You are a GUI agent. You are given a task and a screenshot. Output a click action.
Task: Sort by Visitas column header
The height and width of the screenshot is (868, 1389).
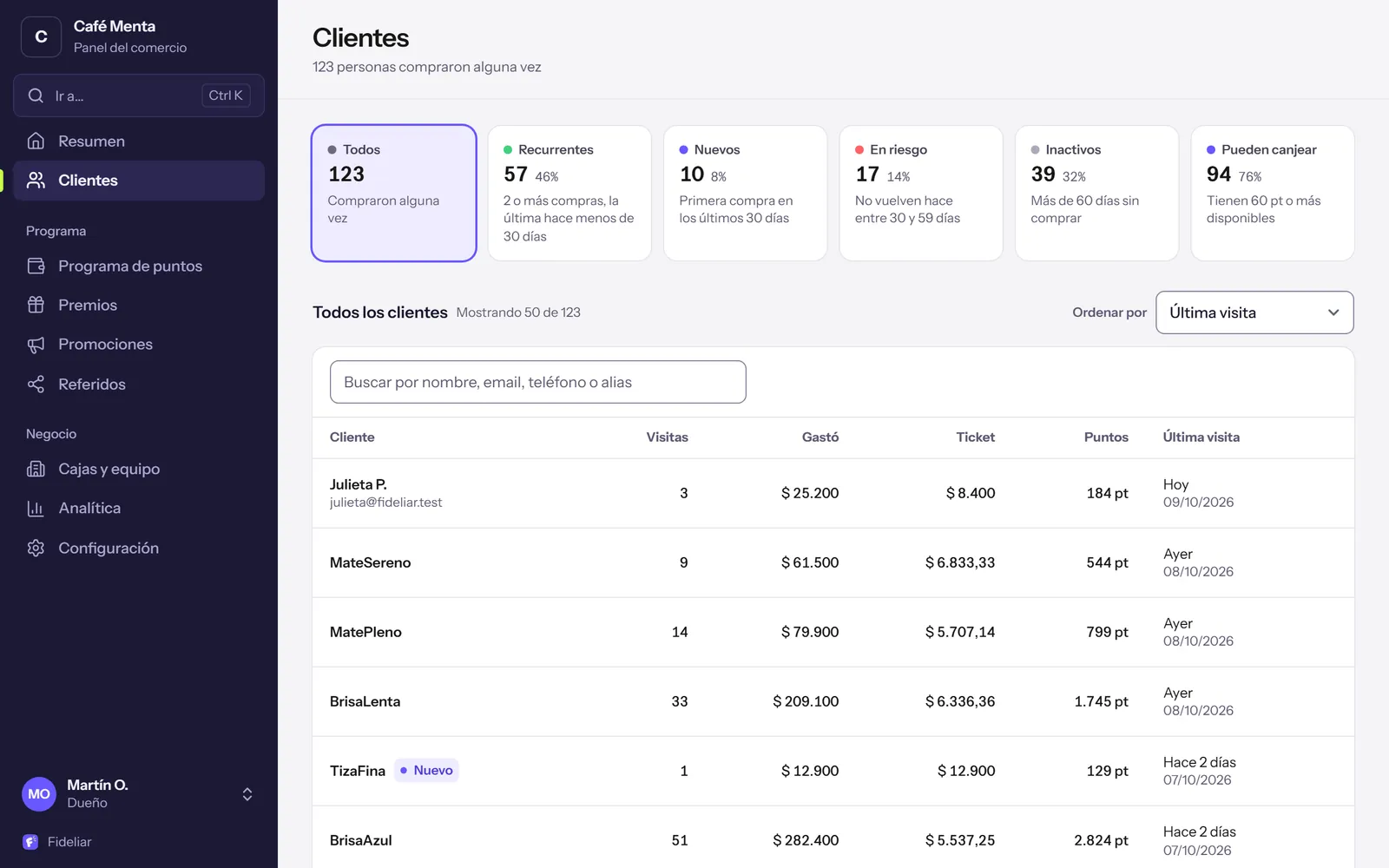click(x=667, y=437)
